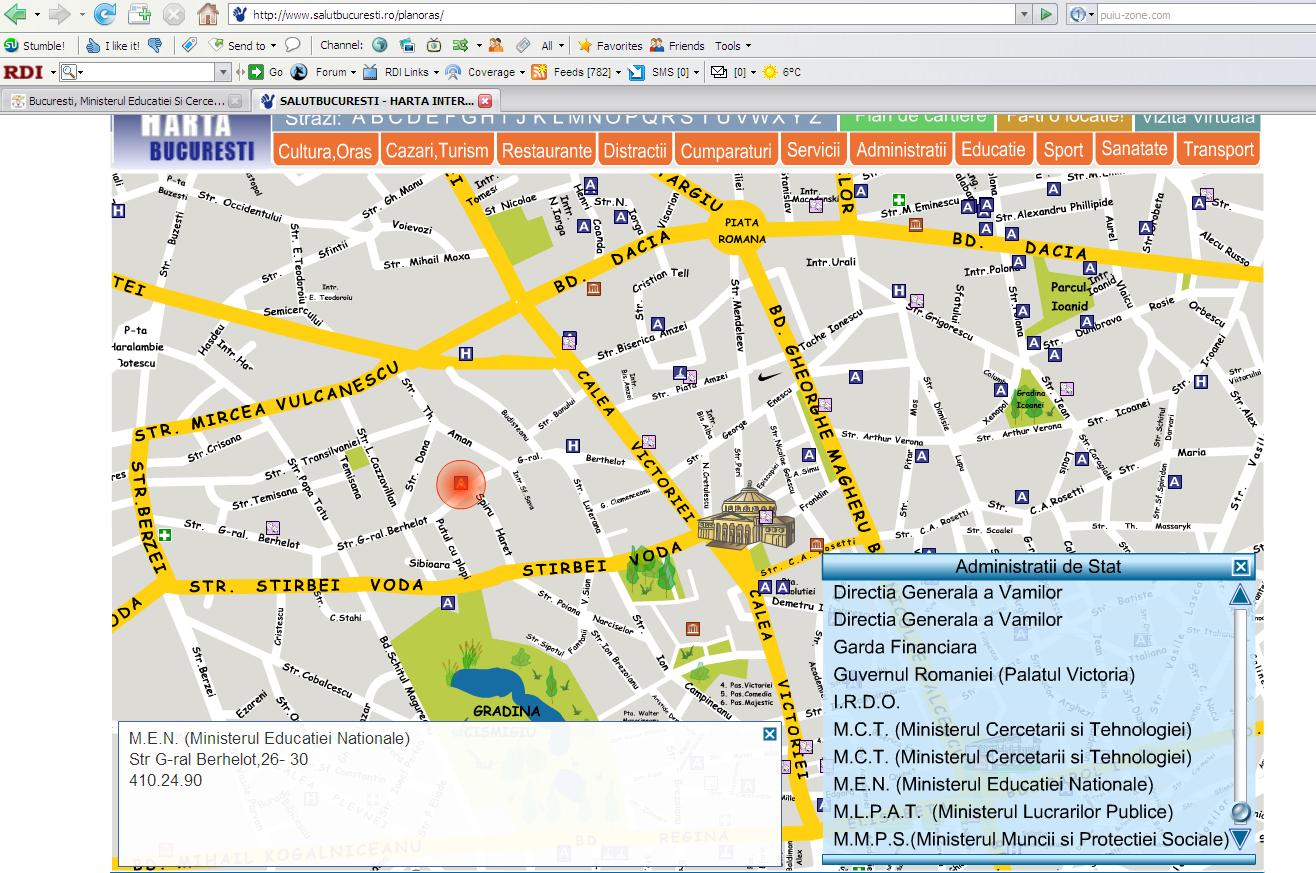Image resolution: width=1316 pixels, height=873 pixels.
Task: Go to the browser home page
Action: click(208, 15)
